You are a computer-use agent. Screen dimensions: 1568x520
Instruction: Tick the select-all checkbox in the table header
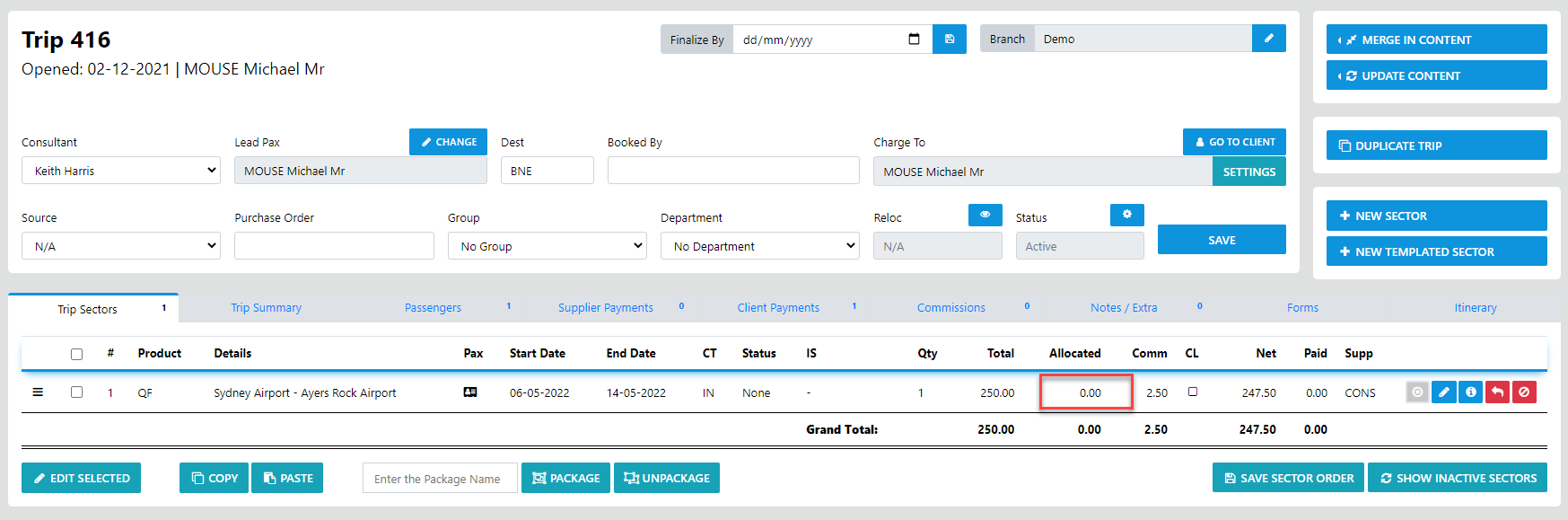coord(77,354)
